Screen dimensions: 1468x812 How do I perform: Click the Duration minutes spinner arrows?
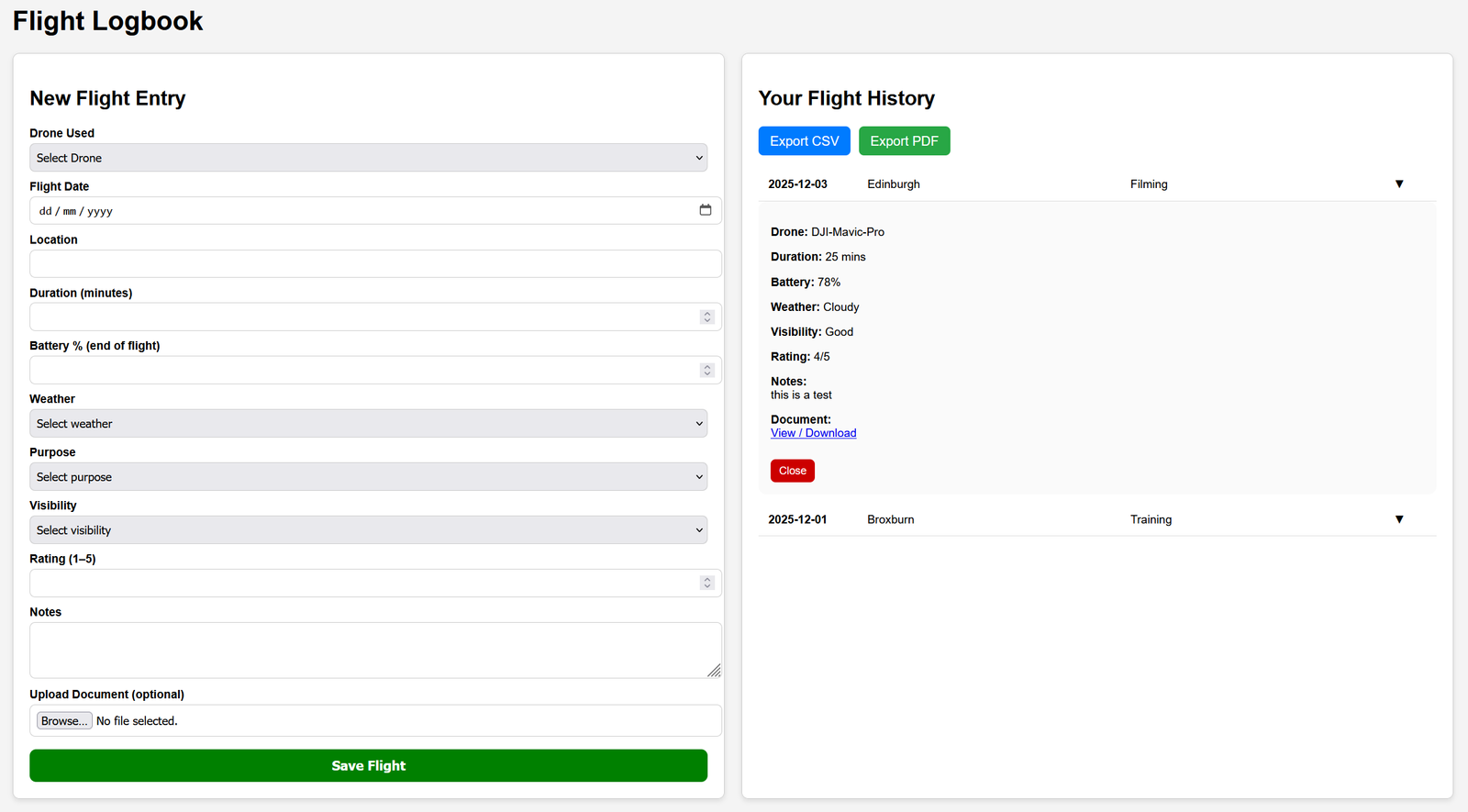click(x=706, y=317)
